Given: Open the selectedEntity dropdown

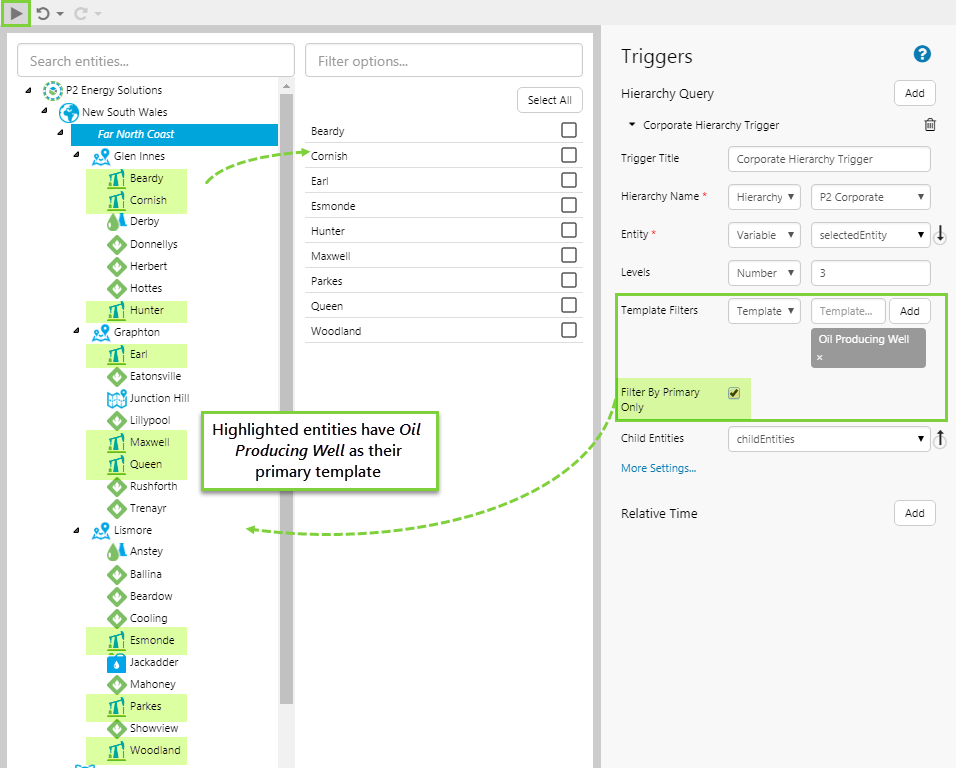Looking at the screenshot, I should pos(871,235).
